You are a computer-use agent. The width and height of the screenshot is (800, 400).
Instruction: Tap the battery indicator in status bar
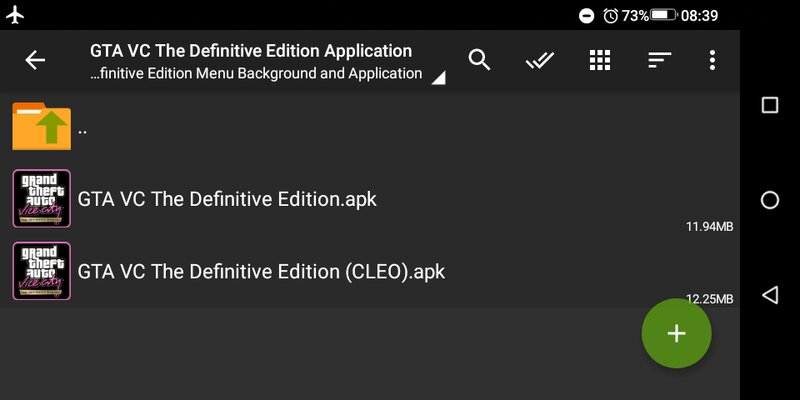pyautogui.click(x=664, y=15)
